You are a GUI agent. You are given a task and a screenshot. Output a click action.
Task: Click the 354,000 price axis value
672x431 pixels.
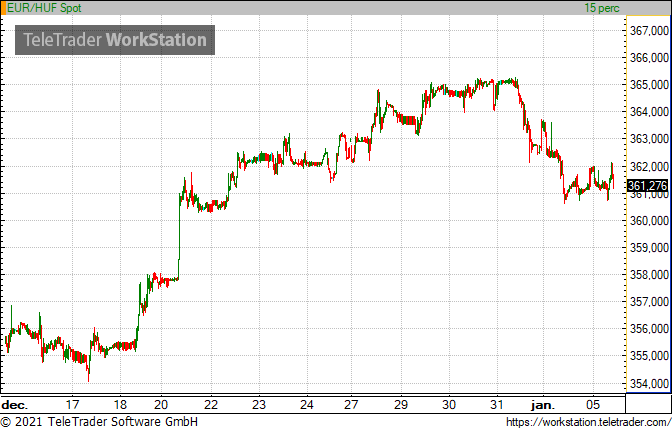tap(649, 383)
